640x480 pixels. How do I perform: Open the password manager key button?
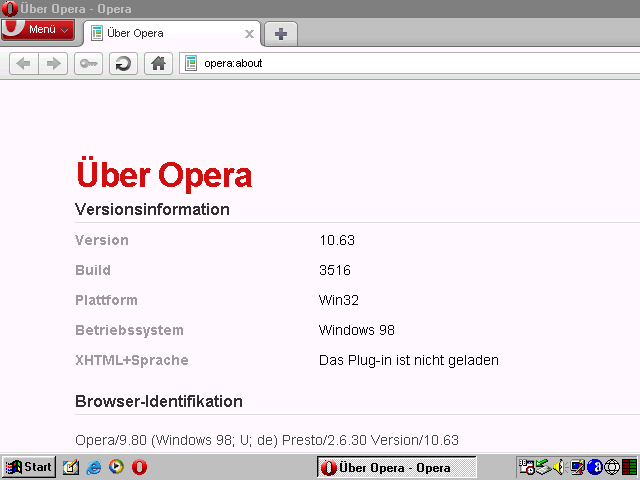point(89,64)
